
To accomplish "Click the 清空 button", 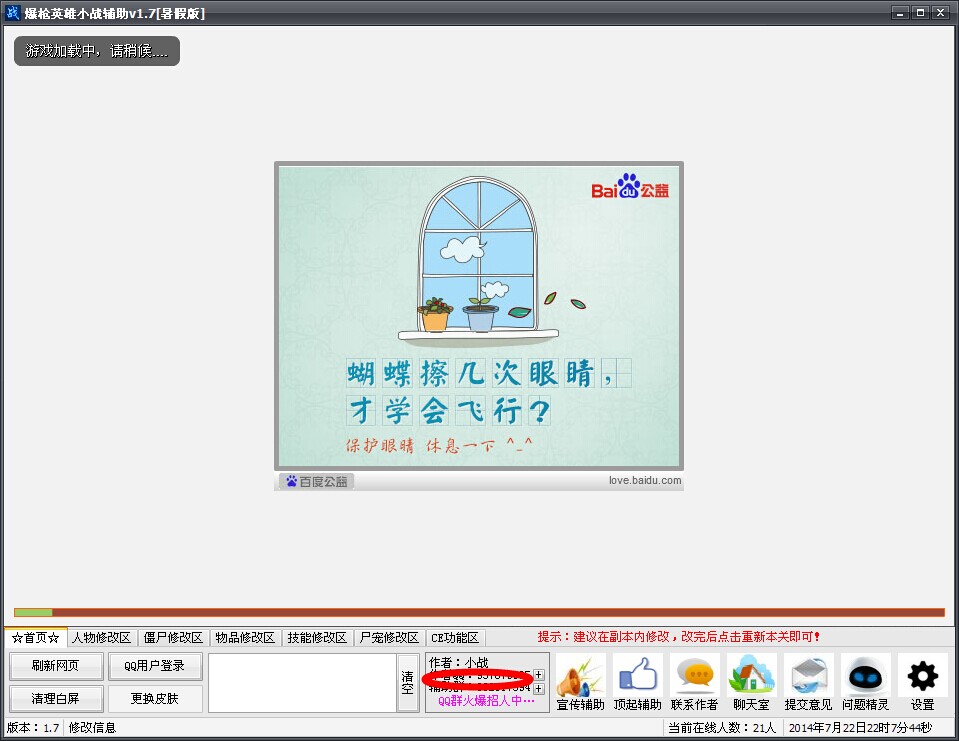I will [407, 682].
